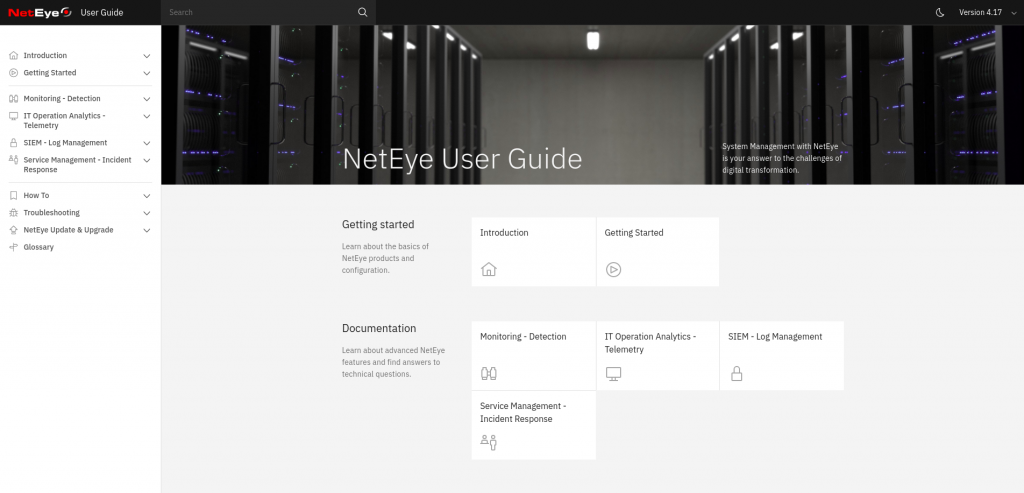This screenshot has width=1024, height=493.
Task: Expand the NetEye Update & Upgrade chevron
Action: click(147, 231)
